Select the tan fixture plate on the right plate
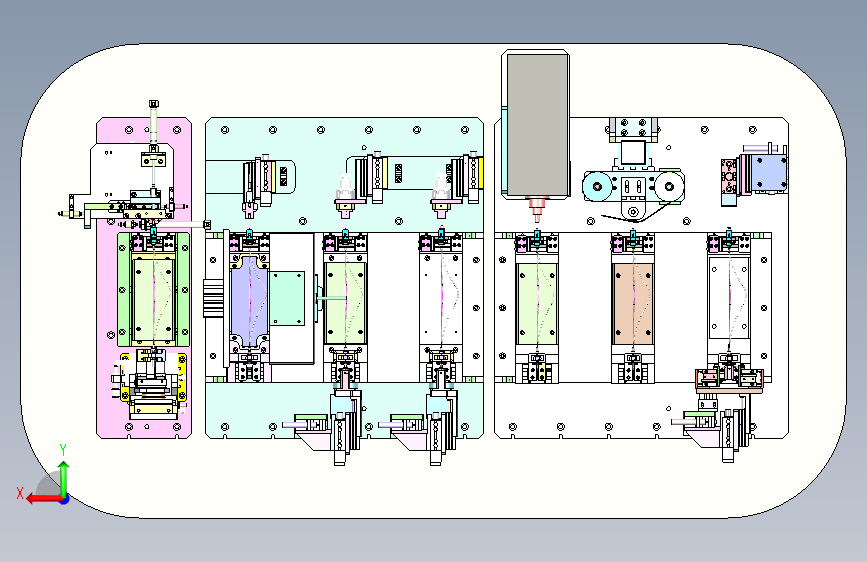 [633, 303]
